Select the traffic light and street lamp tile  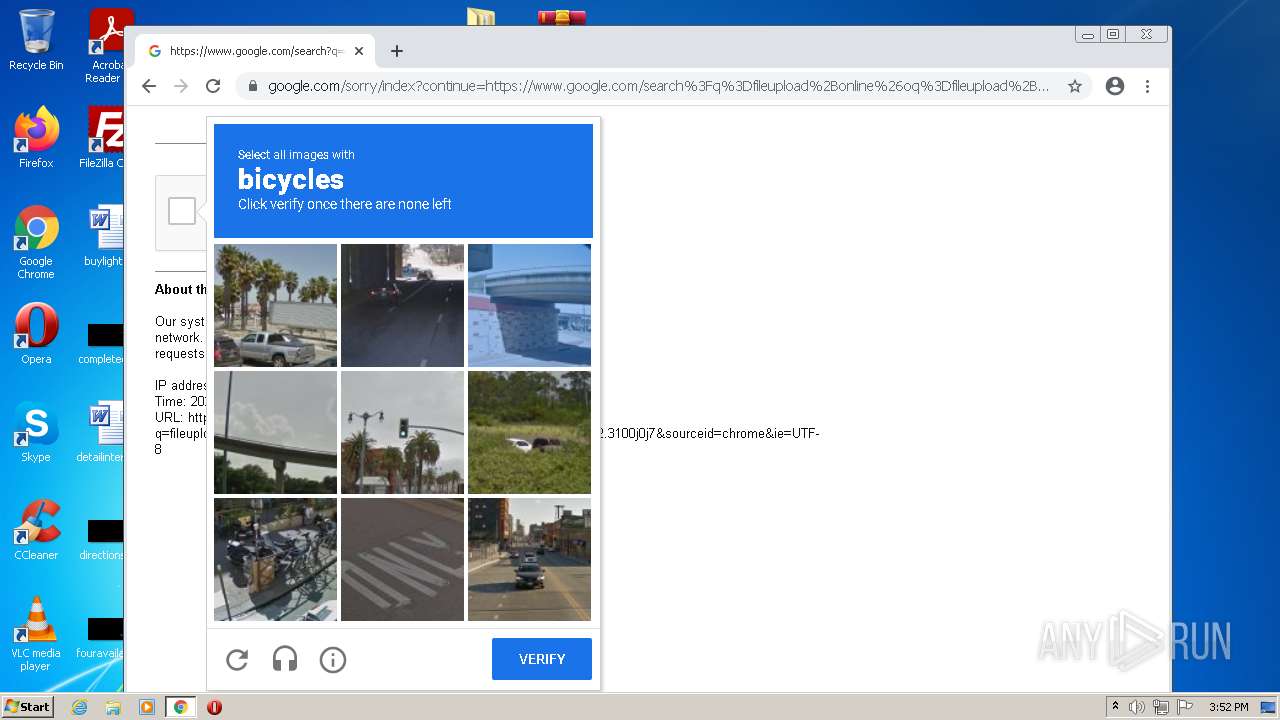(402, 432)
